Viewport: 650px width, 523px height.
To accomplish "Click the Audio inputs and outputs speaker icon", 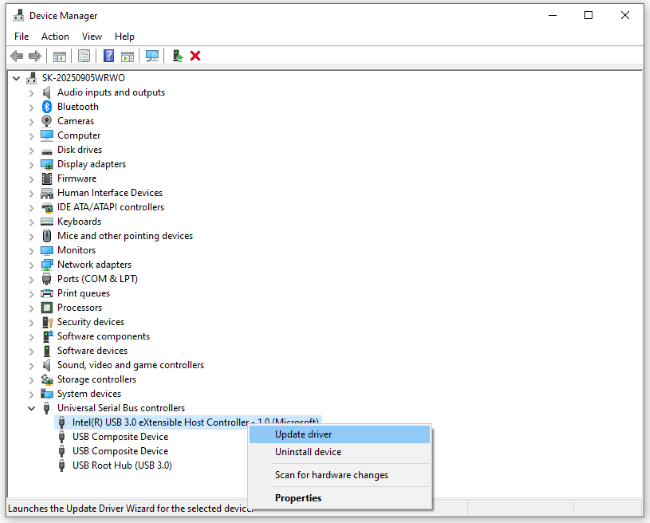I will coord(47,92).
